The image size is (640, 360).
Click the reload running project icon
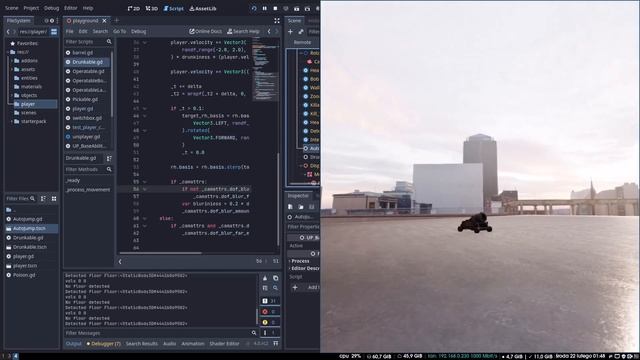pos(254,8)
